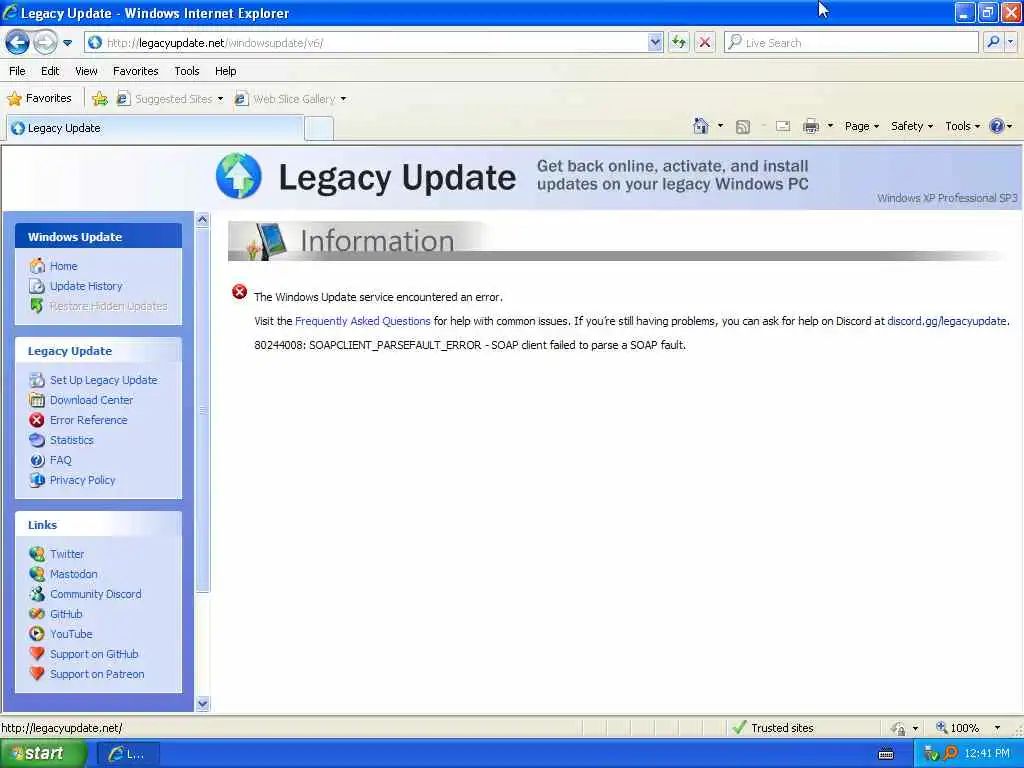Open the Tools menu in menu bar
This screenshot has width=1024, height=768.
[x=186, y=71]
